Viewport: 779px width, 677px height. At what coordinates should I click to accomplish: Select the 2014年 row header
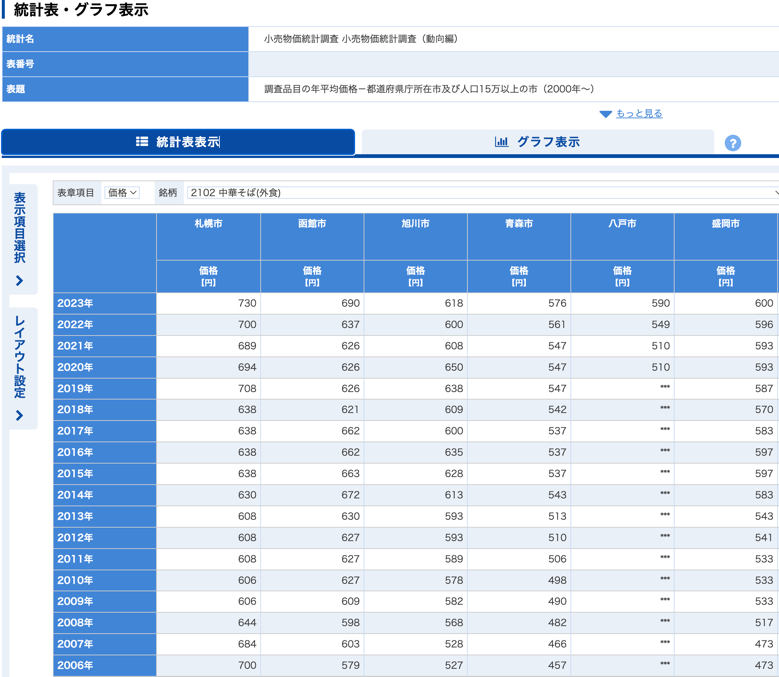tap(104, 495)
